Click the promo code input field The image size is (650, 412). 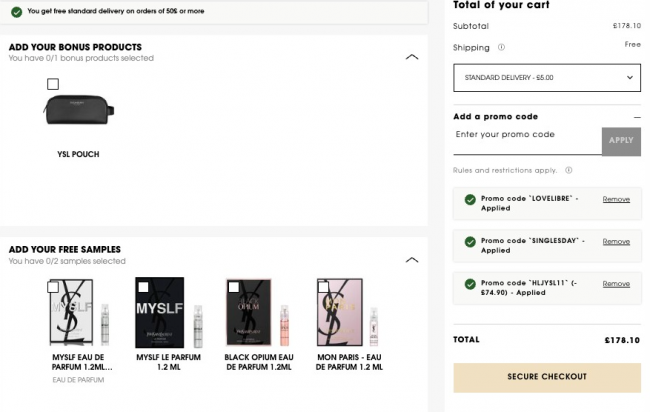tap(526, 135)
